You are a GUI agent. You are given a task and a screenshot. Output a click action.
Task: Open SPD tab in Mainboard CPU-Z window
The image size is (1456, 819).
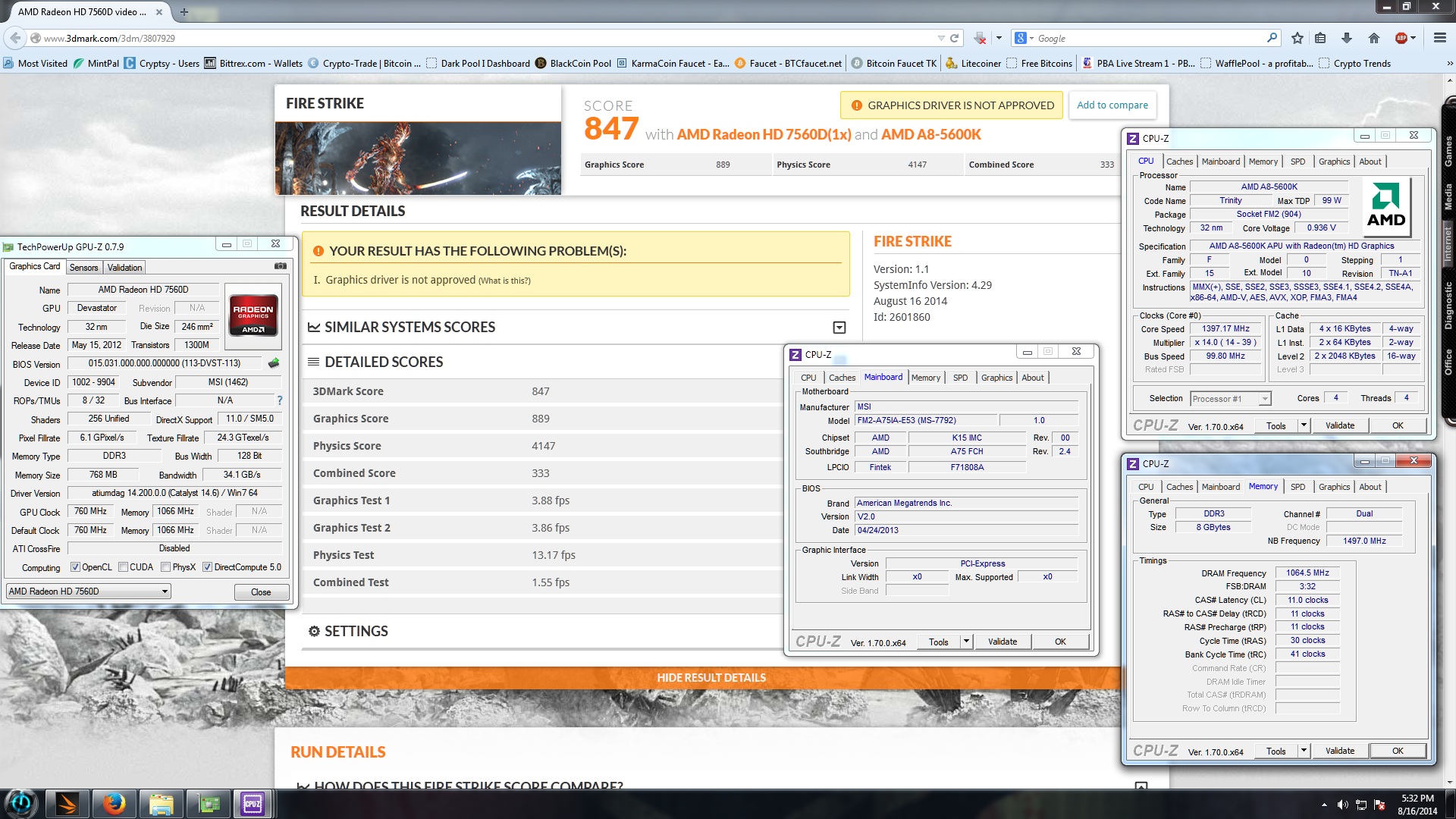click(x=960, y=378)
